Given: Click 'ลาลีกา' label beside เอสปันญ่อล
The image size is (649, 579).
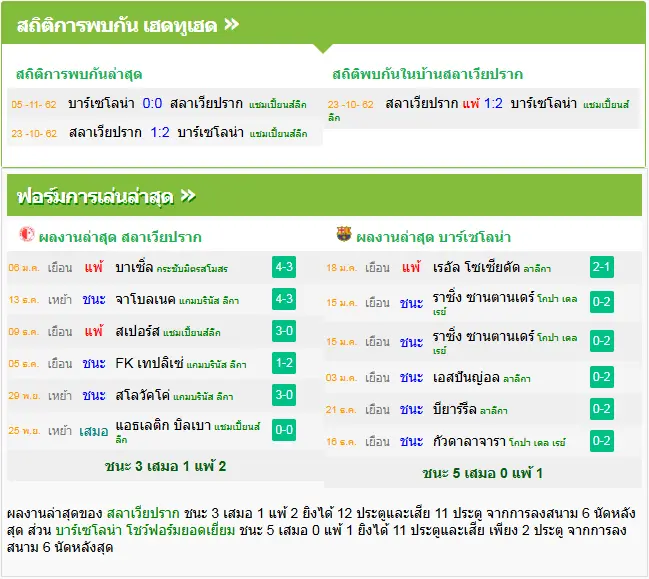Looking at the screenshot, I should coord(517,378).
